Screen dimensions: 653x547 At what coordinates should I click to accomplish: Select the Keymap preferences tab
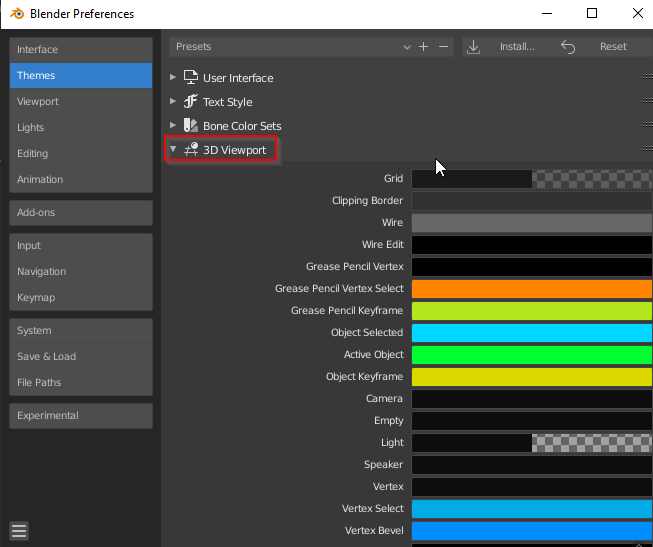81,298
